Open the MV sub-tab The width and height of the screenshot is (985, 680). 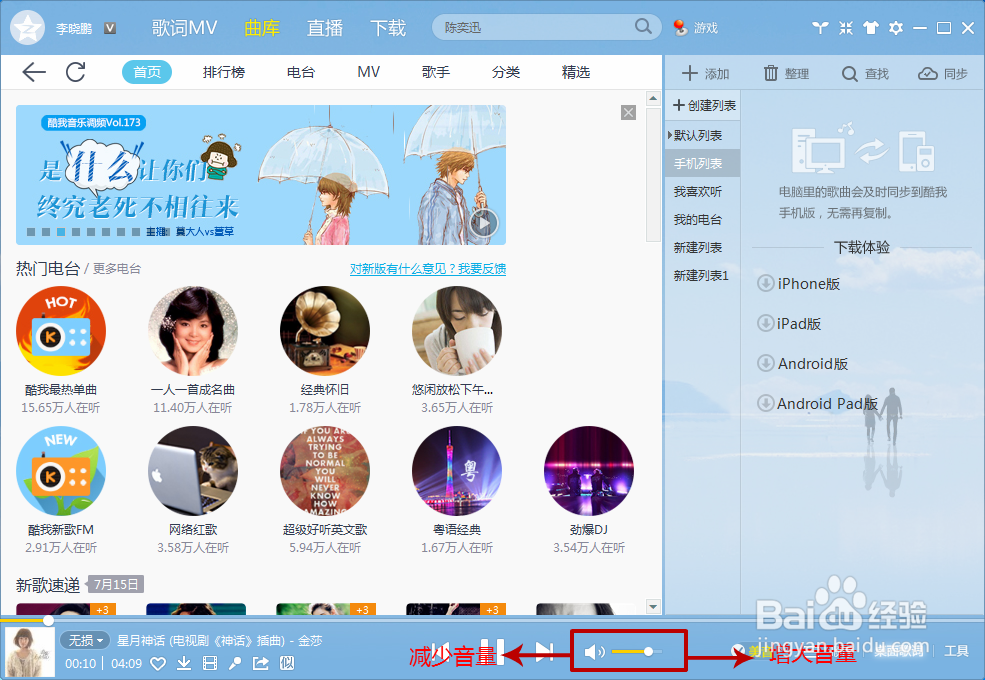[x=368, y=72]
